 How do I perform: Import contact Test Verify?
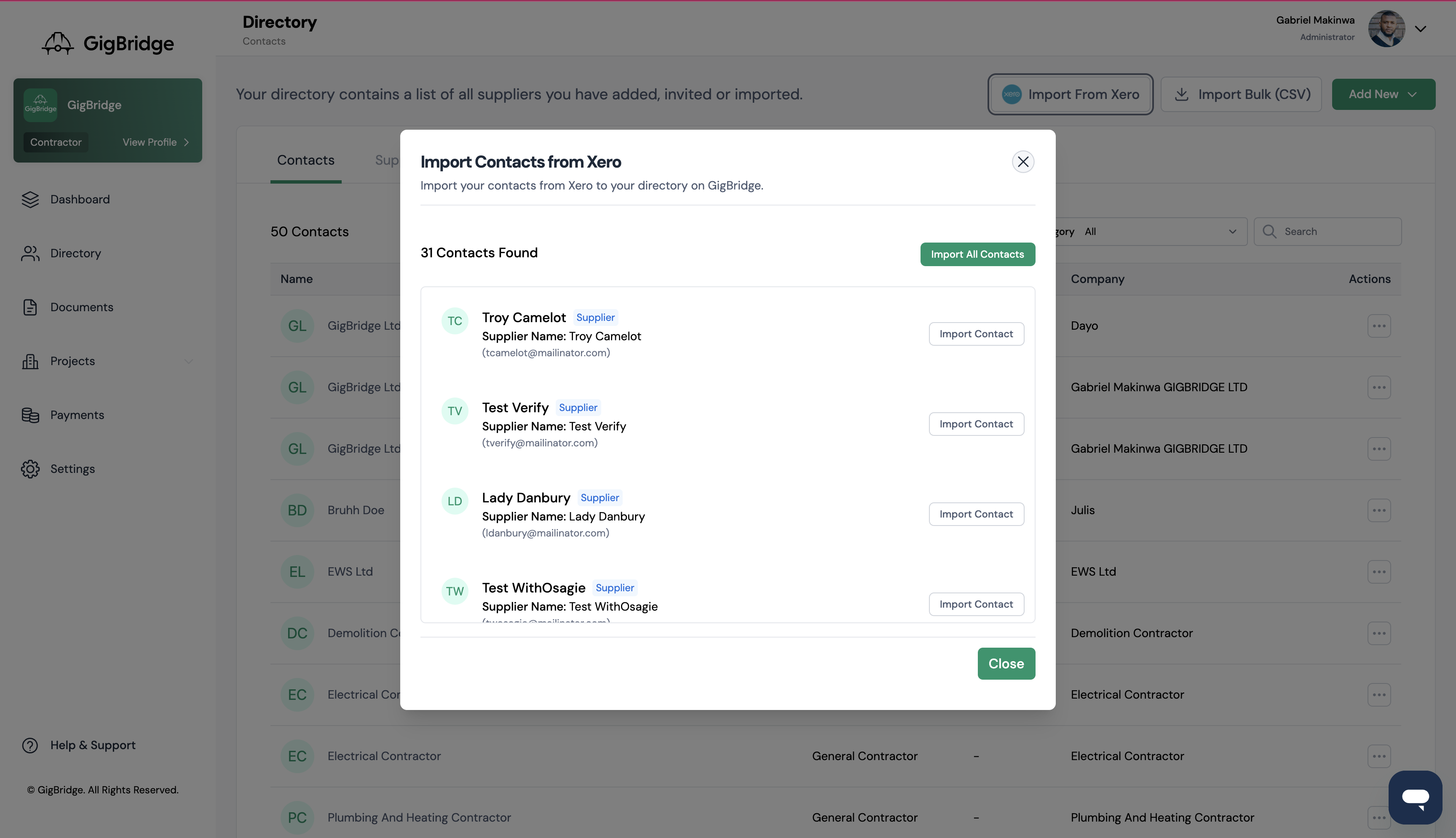coord(976,424)
